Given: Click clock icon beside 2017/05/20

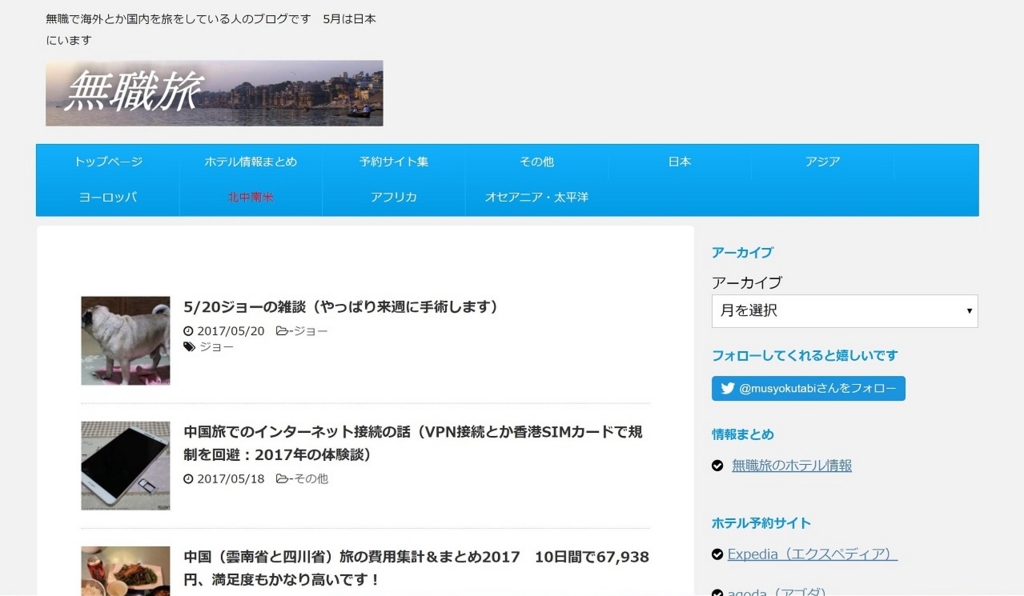Looking at the screenshot, I should (x=188, y=331).
